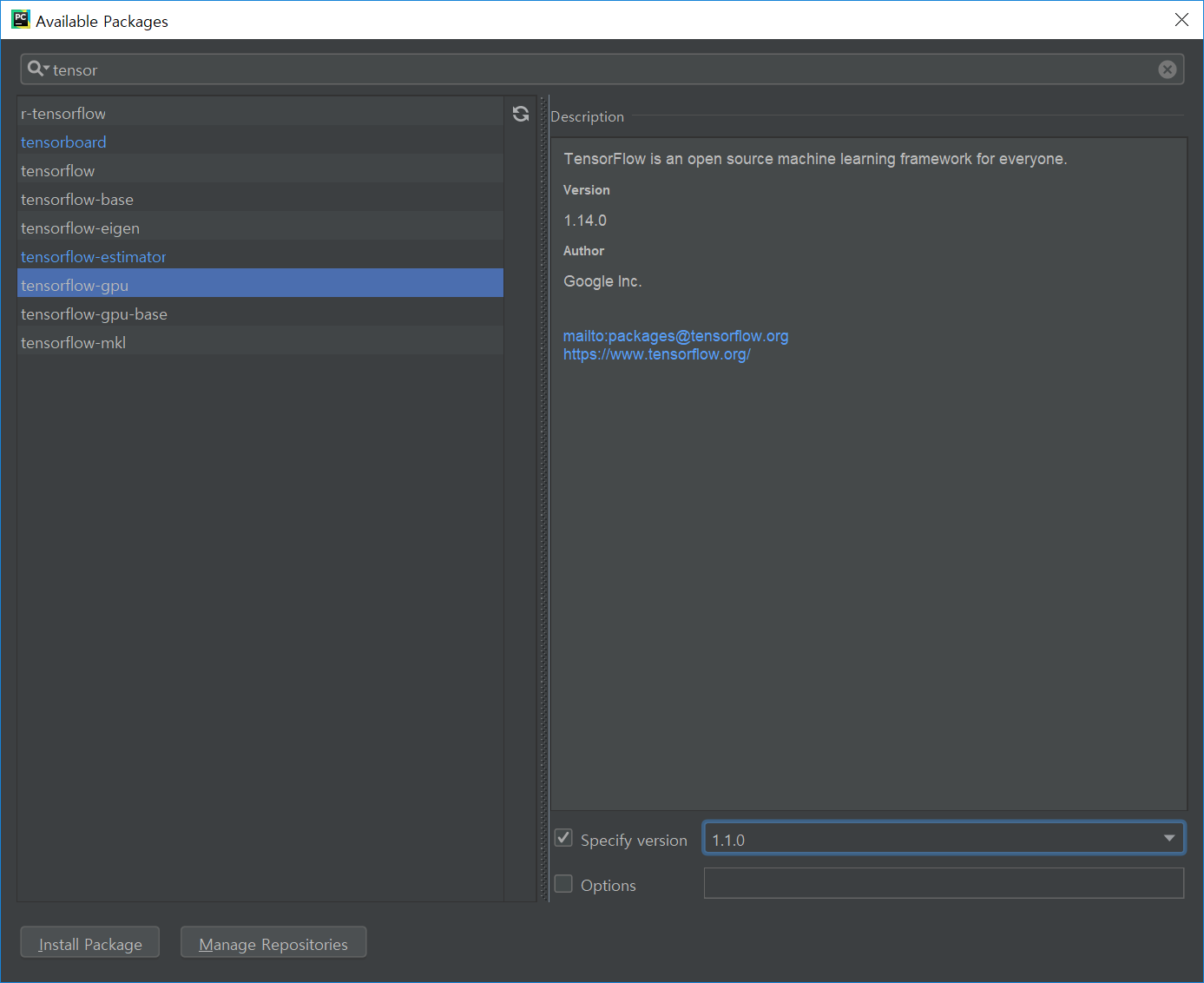The image size is (1204, 983).
Task: Click the Install Package button
Action: pos(90,943)
